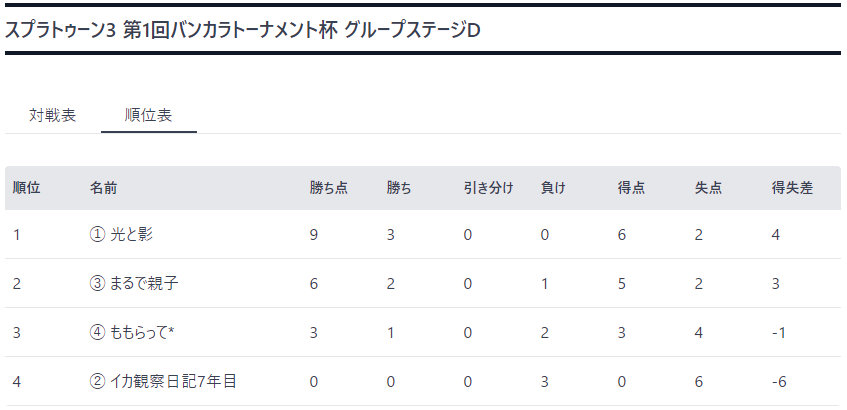Image resolution: width=847 pixels, height=410 pixels.
Task: Click 光と影's 勝ち点 value 9
Action: tap(314, 235)
